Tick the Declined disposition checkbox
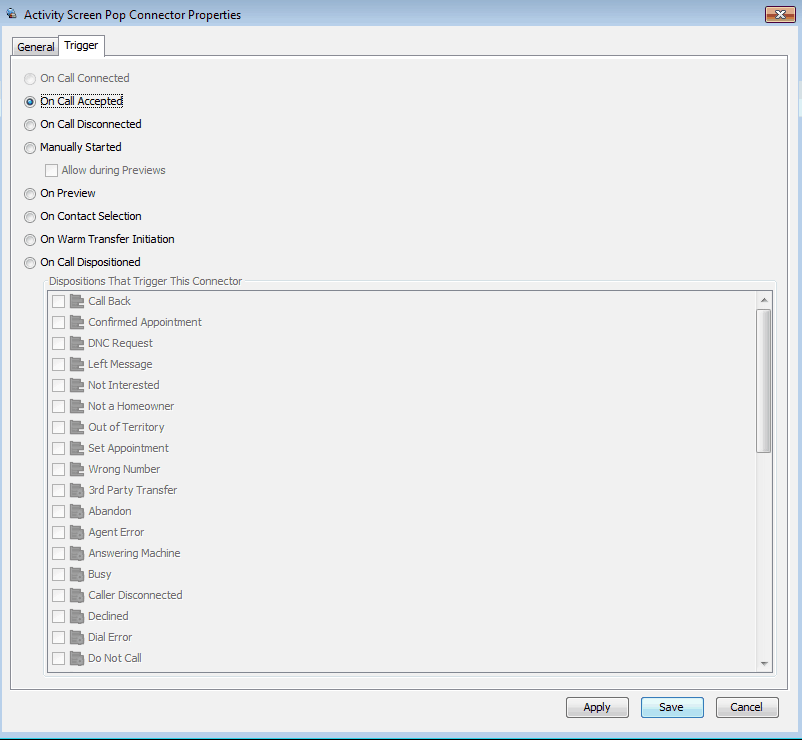Viewport: 802px width, 740px height. point(58,616)
